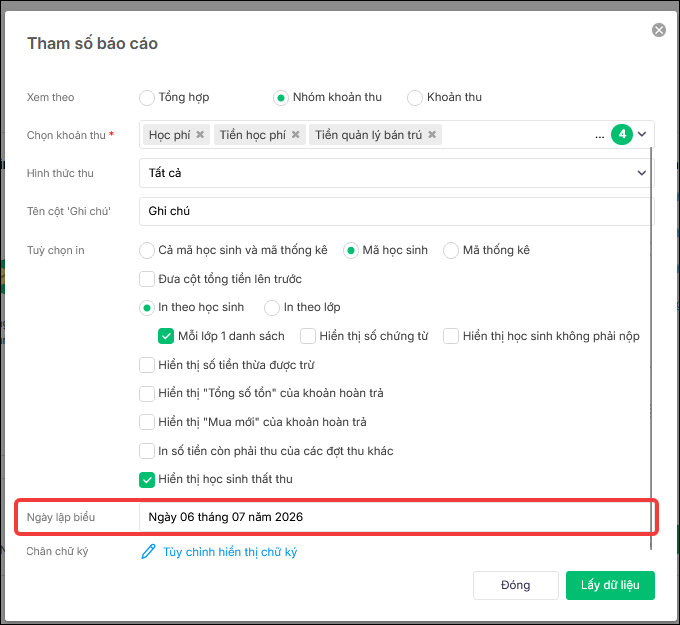Choose Cả mã học sinh và mã thống kê
Screen dimensions: 680x625
click(x=147, y=250)
